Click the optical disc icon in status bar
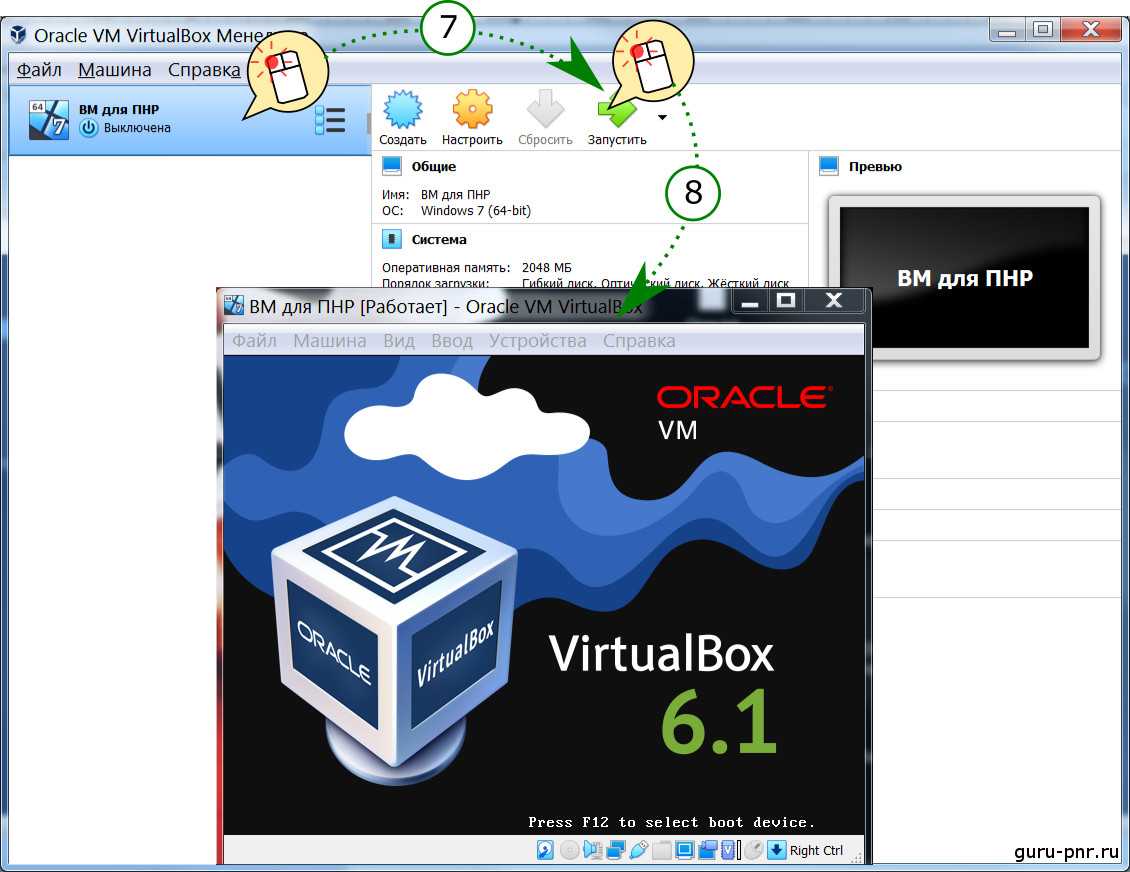The height and width of the screenshot is (872, 1130). tap(569, 850)
